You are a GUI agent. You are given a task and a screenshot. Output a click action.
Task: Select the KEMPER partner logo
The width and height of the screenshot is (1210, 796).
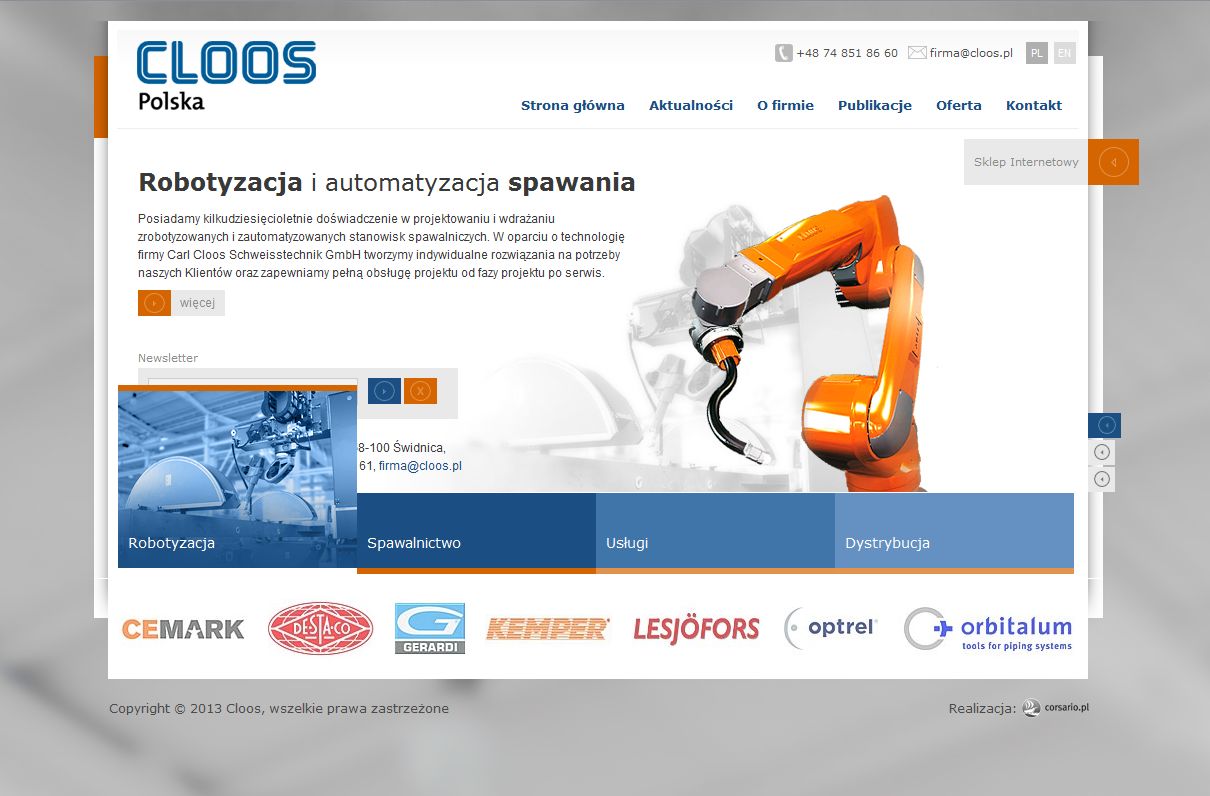pyautogui.click(x=547, y=628)
